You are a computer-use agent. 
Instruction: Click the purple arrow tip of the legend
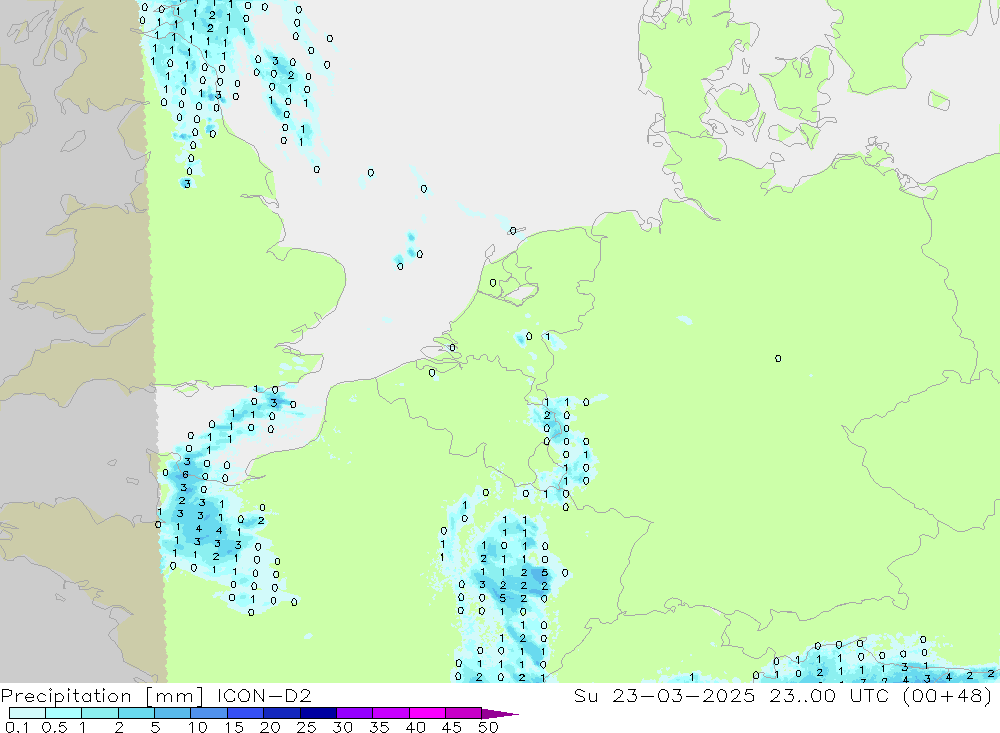point(500,713)
